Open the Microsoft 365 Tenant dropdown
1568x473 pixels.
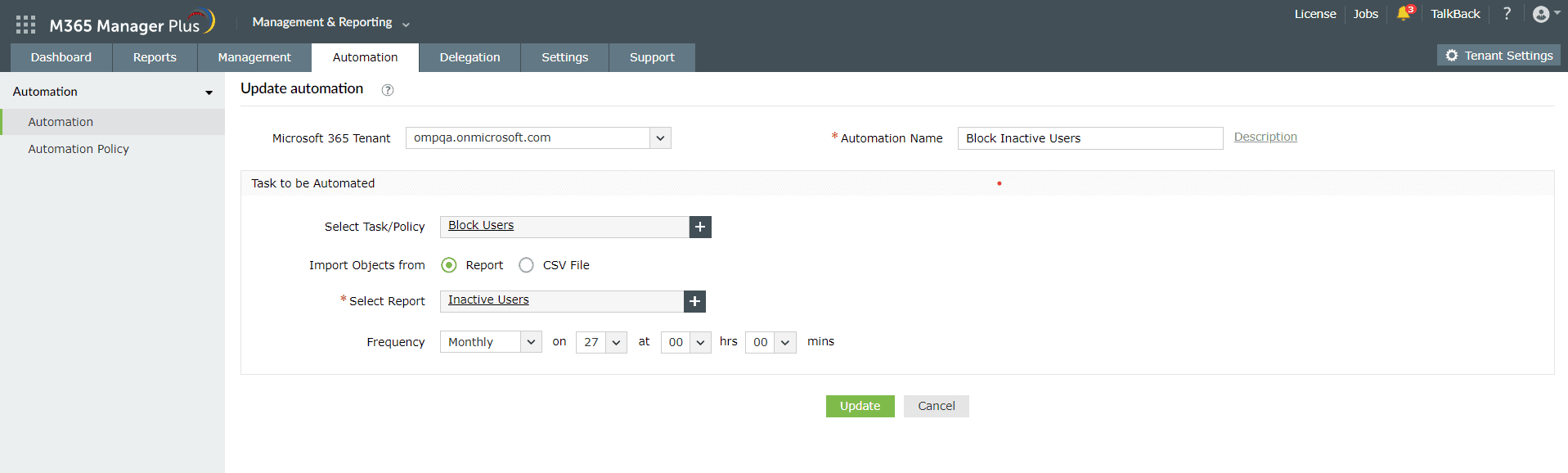tap(660, 138)
